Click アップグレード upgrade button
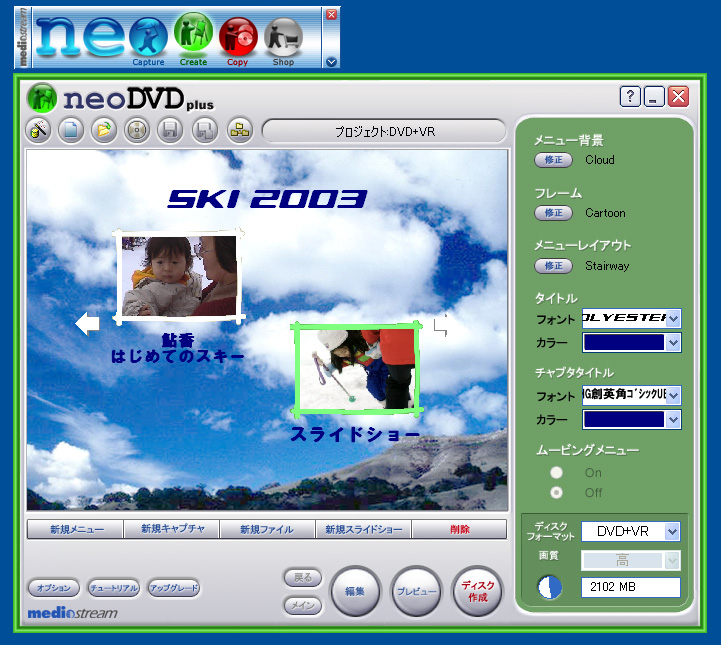 174,588
